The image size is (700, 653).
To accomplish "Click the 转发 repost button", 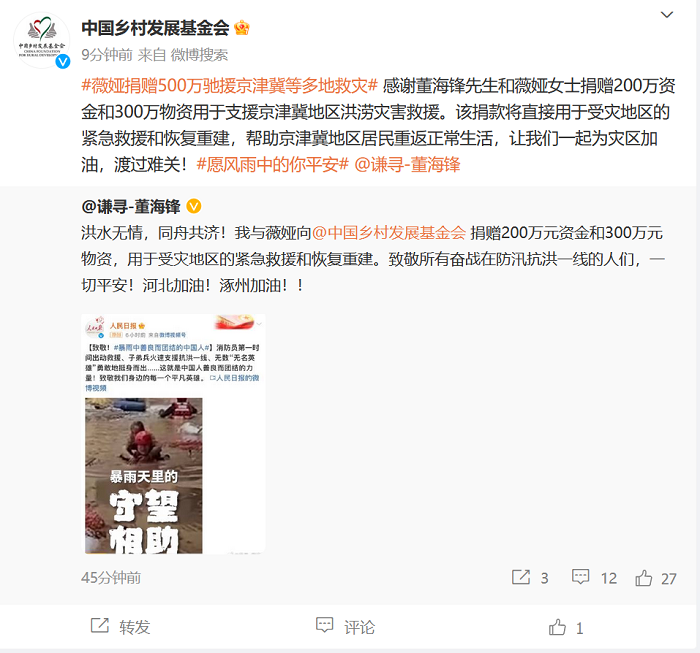I will [x=121, y=627].
